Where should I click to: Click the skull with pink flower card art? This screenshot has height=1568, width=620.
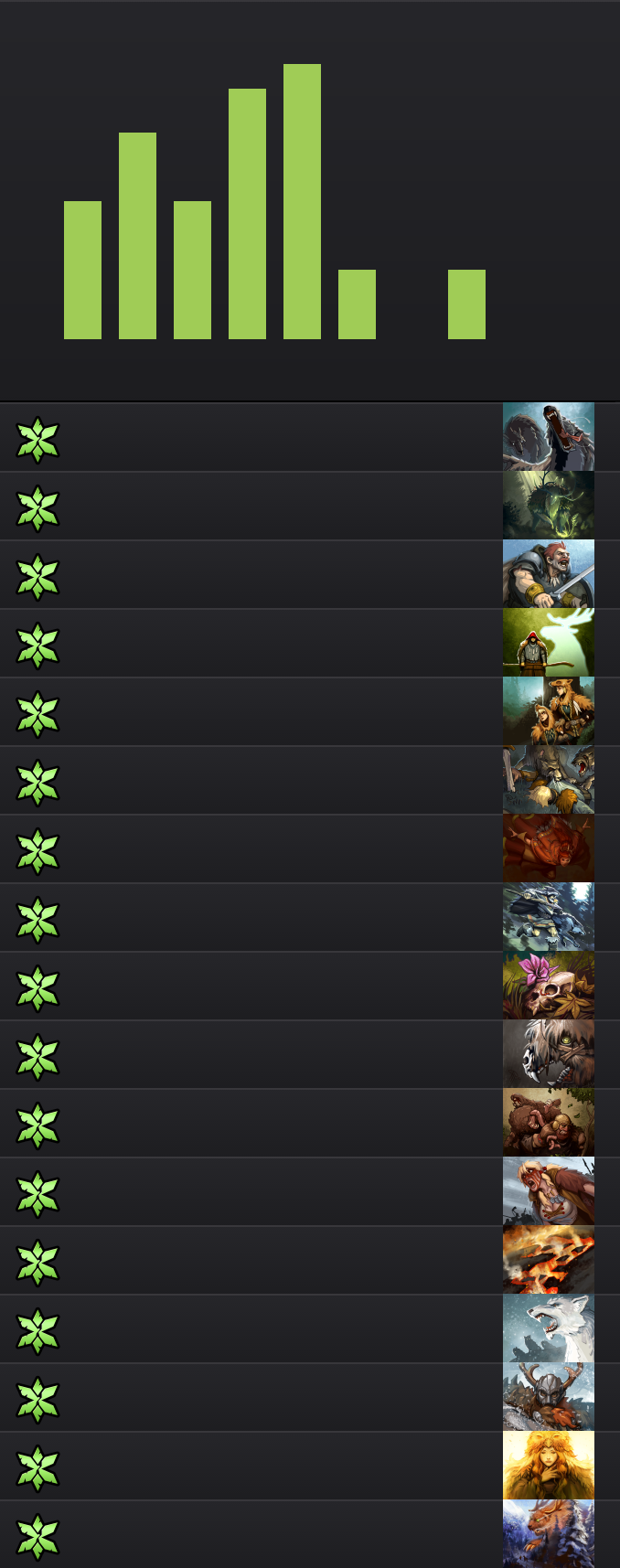pos(549,986)
